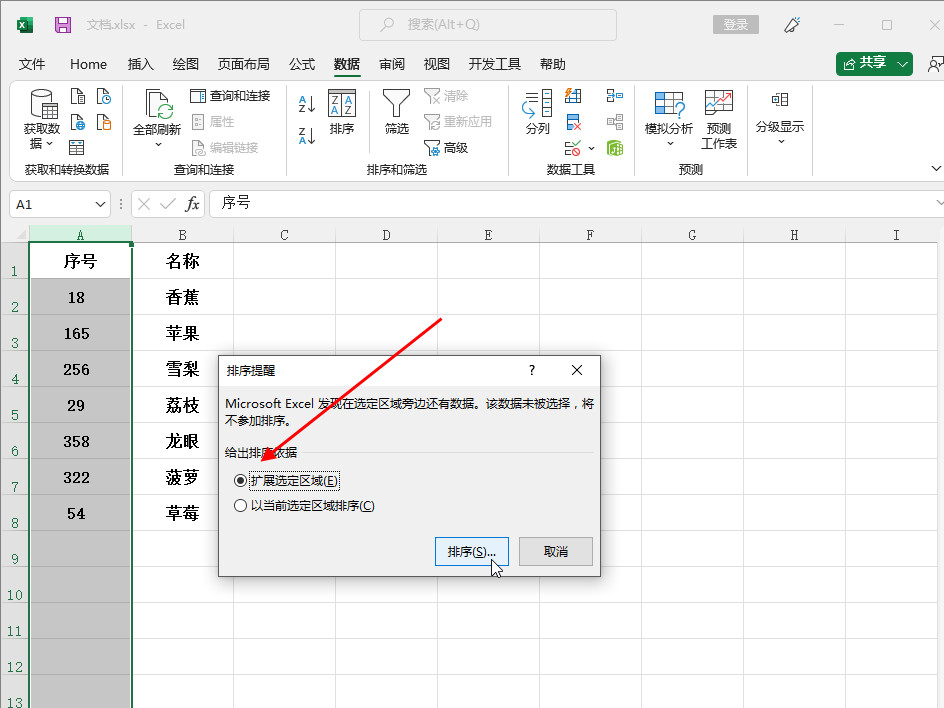Click the Flash Fill icon in 数据工具
Image resolution: width=944 pixels, height=708 pixels.
click(x=573, y=96)
